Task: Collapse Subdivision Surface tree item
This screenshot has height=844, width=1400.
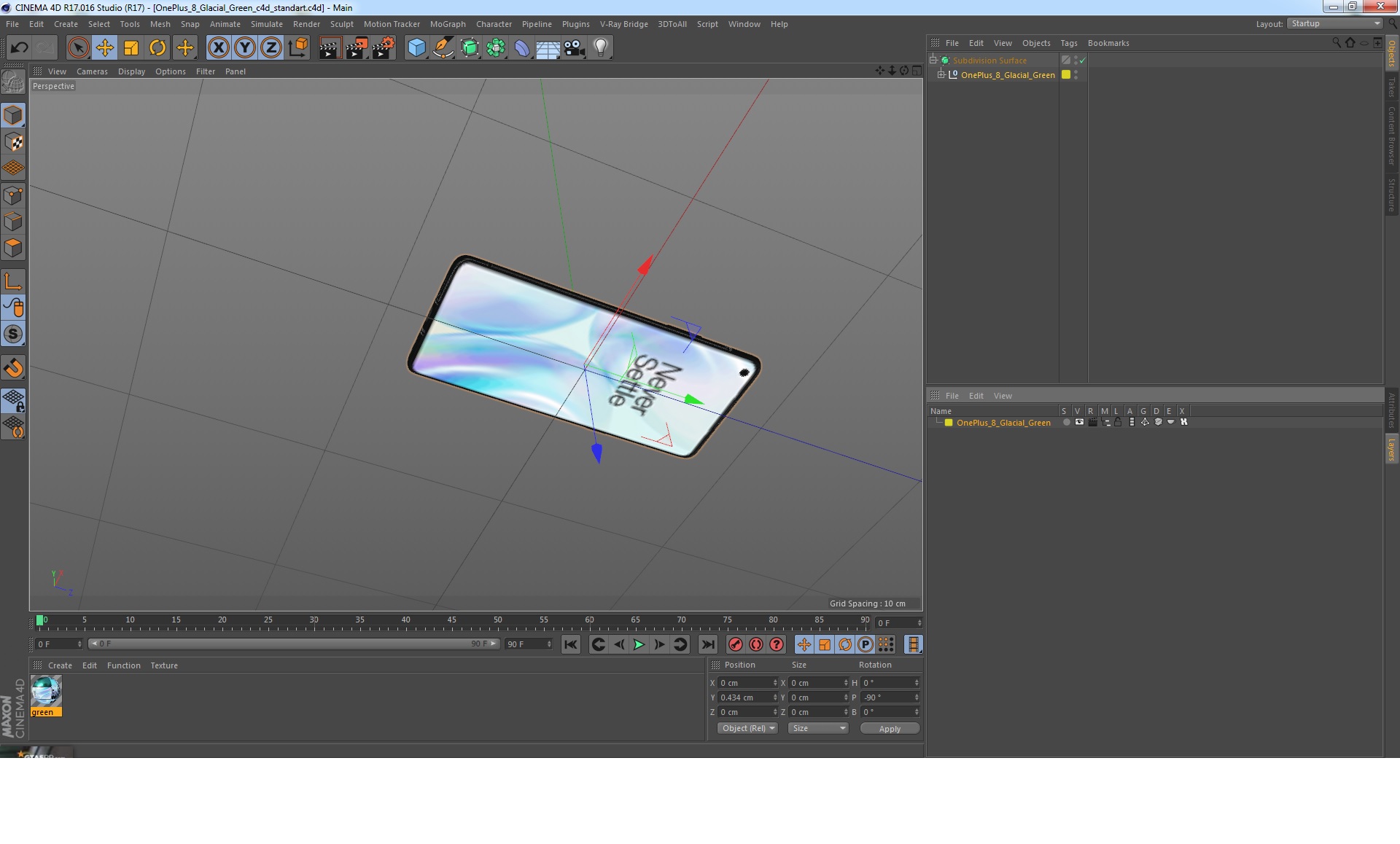Action: coord(933,60)
